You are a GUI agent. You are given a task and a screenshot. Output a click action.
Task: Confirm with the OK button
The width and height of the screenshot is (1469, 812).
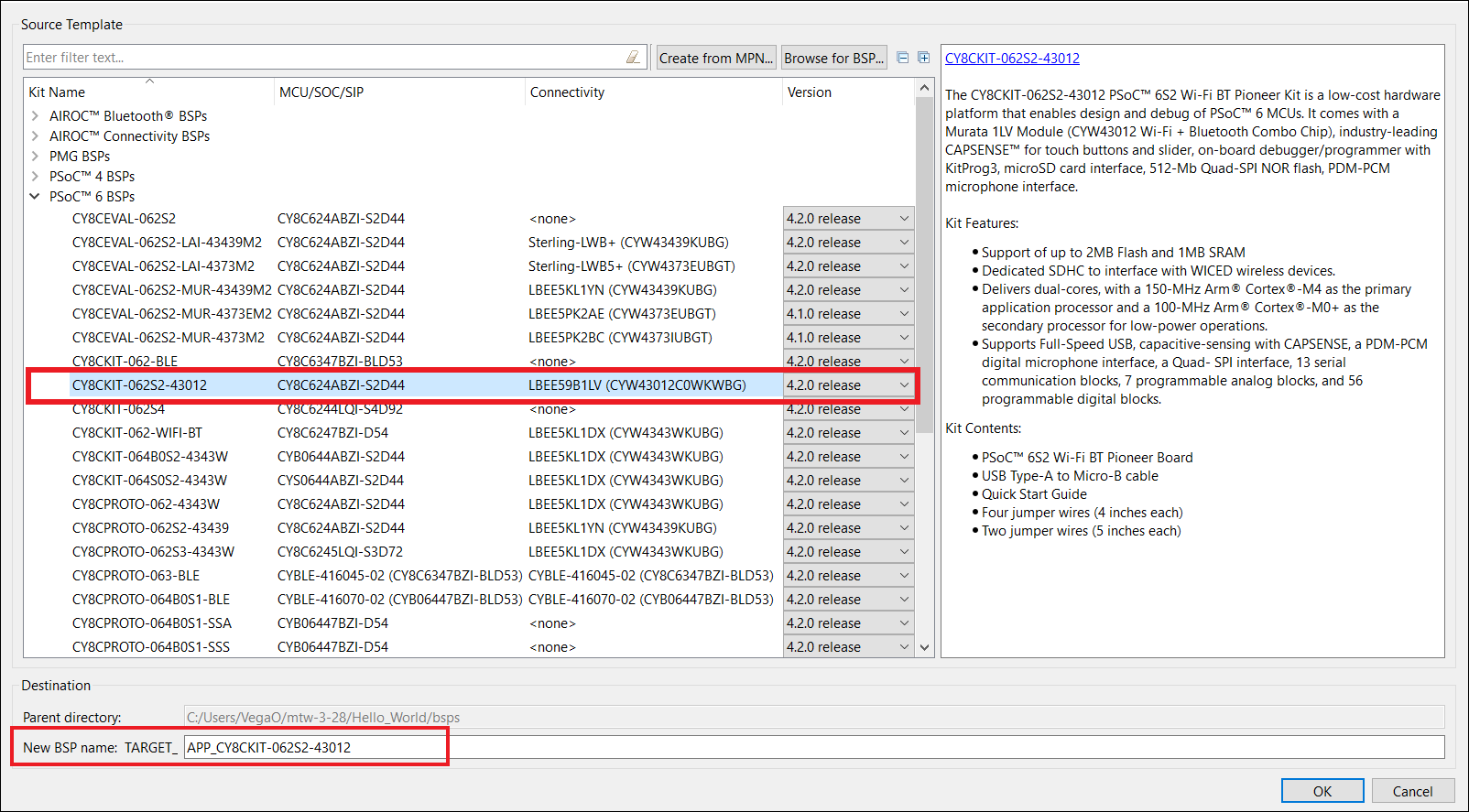tap(1322, 791)
